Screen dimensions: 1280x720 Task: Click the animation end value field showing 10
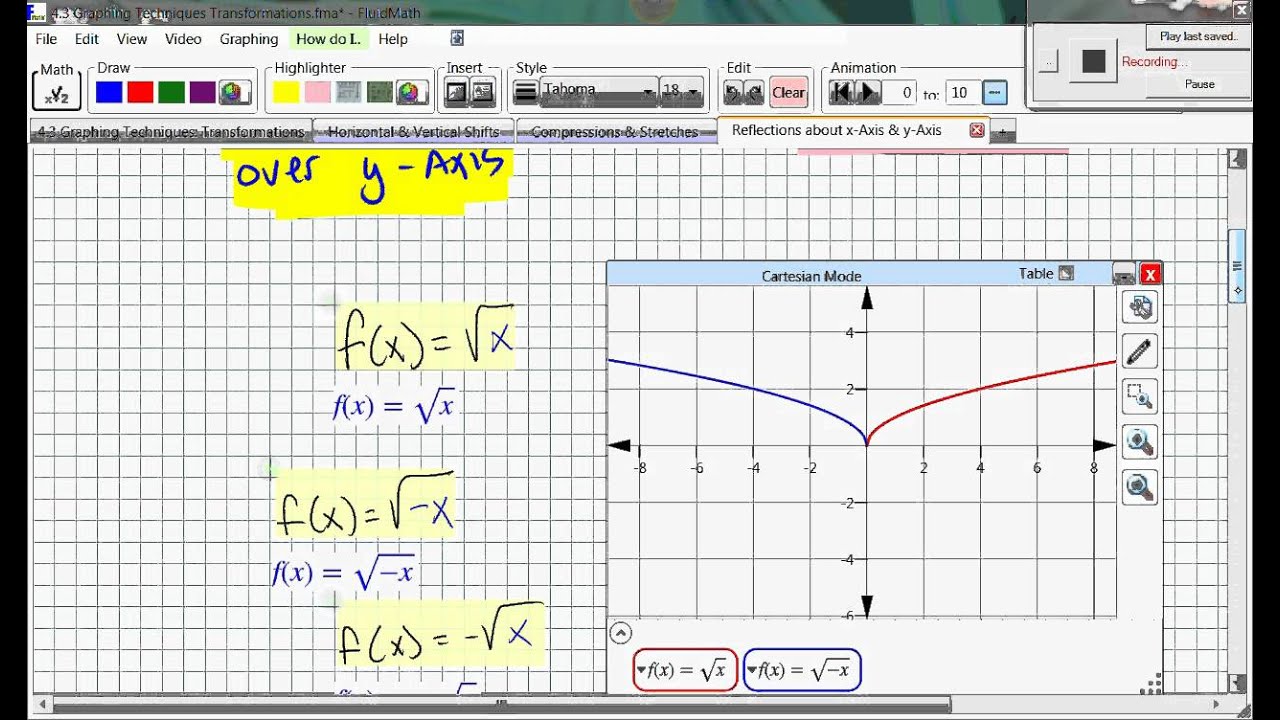(961, 93)
